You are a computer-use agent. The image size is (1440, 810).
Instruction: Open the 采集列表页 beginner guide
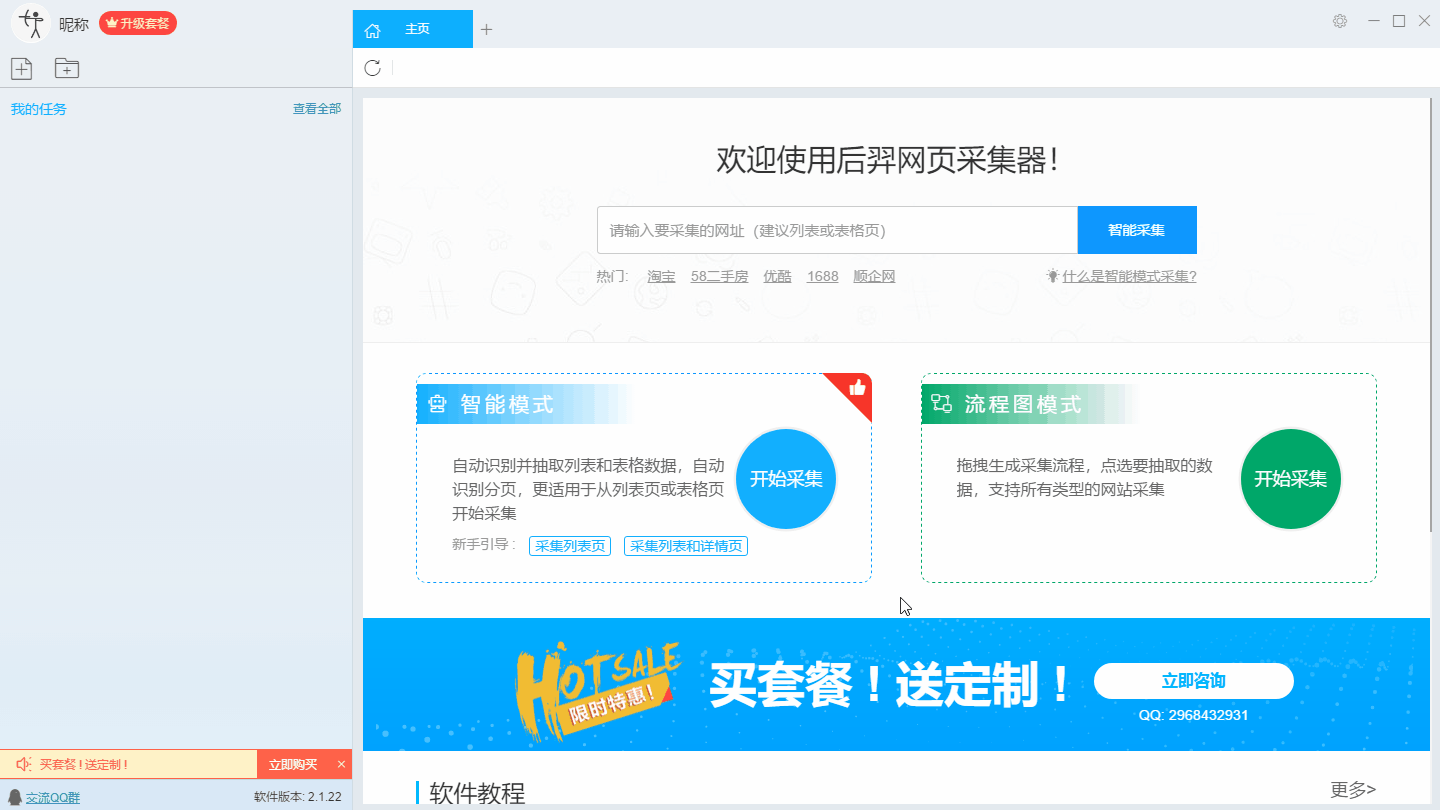(570, 545)
